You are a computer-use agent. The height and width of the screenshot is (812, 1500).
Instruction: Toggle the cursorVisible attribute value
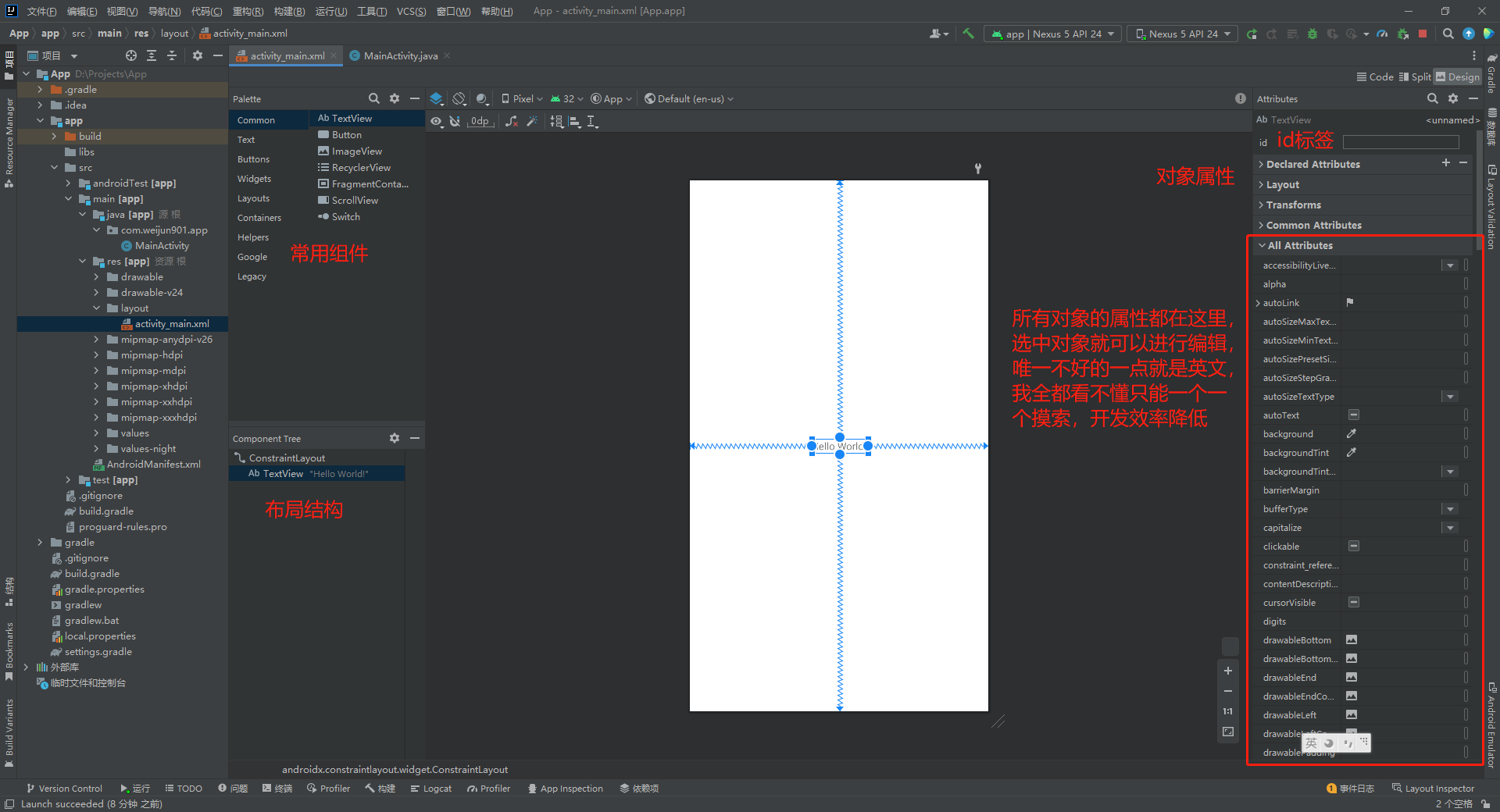1355,602
